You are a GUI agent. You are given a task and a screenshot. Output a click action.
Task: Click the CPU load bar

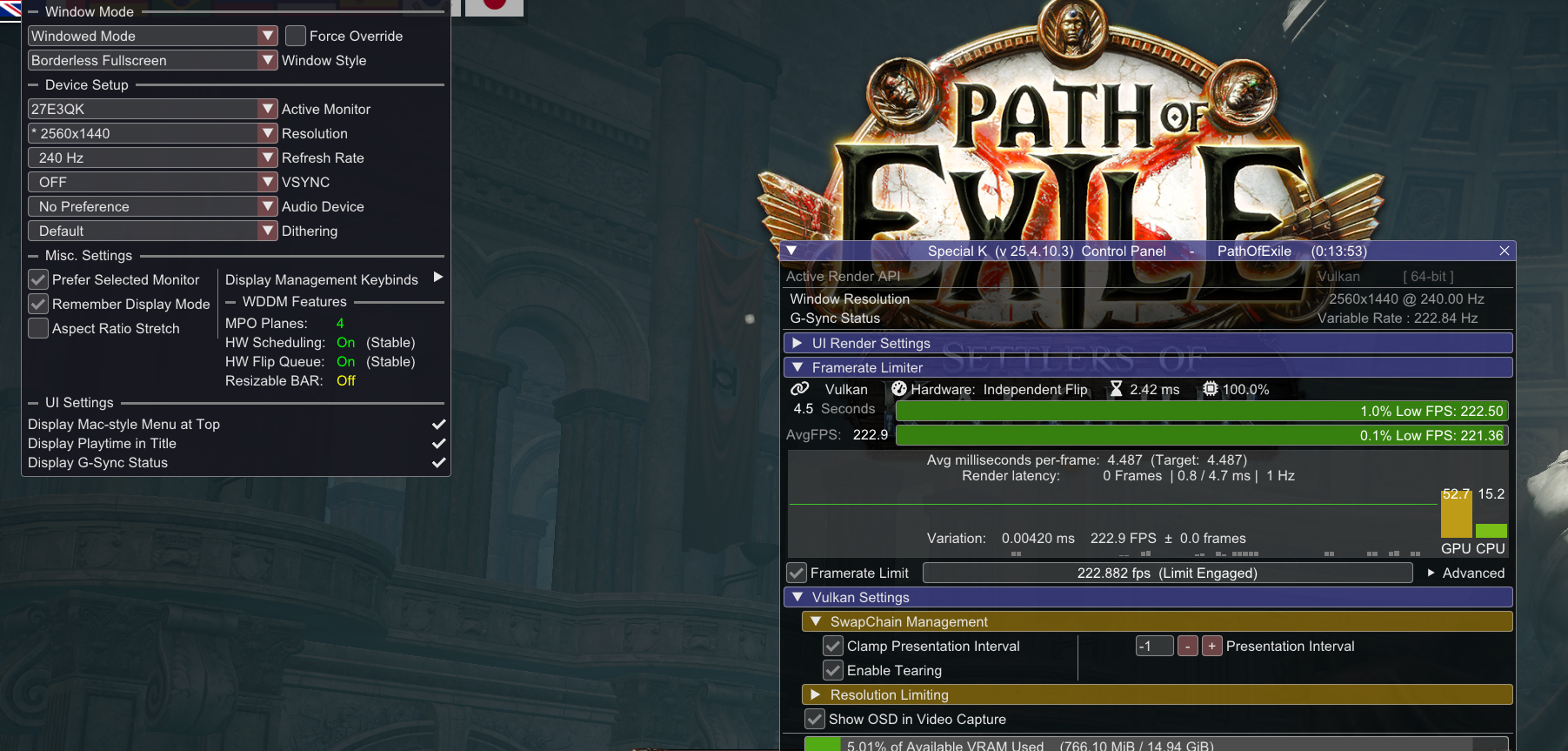pos(1491,531)
